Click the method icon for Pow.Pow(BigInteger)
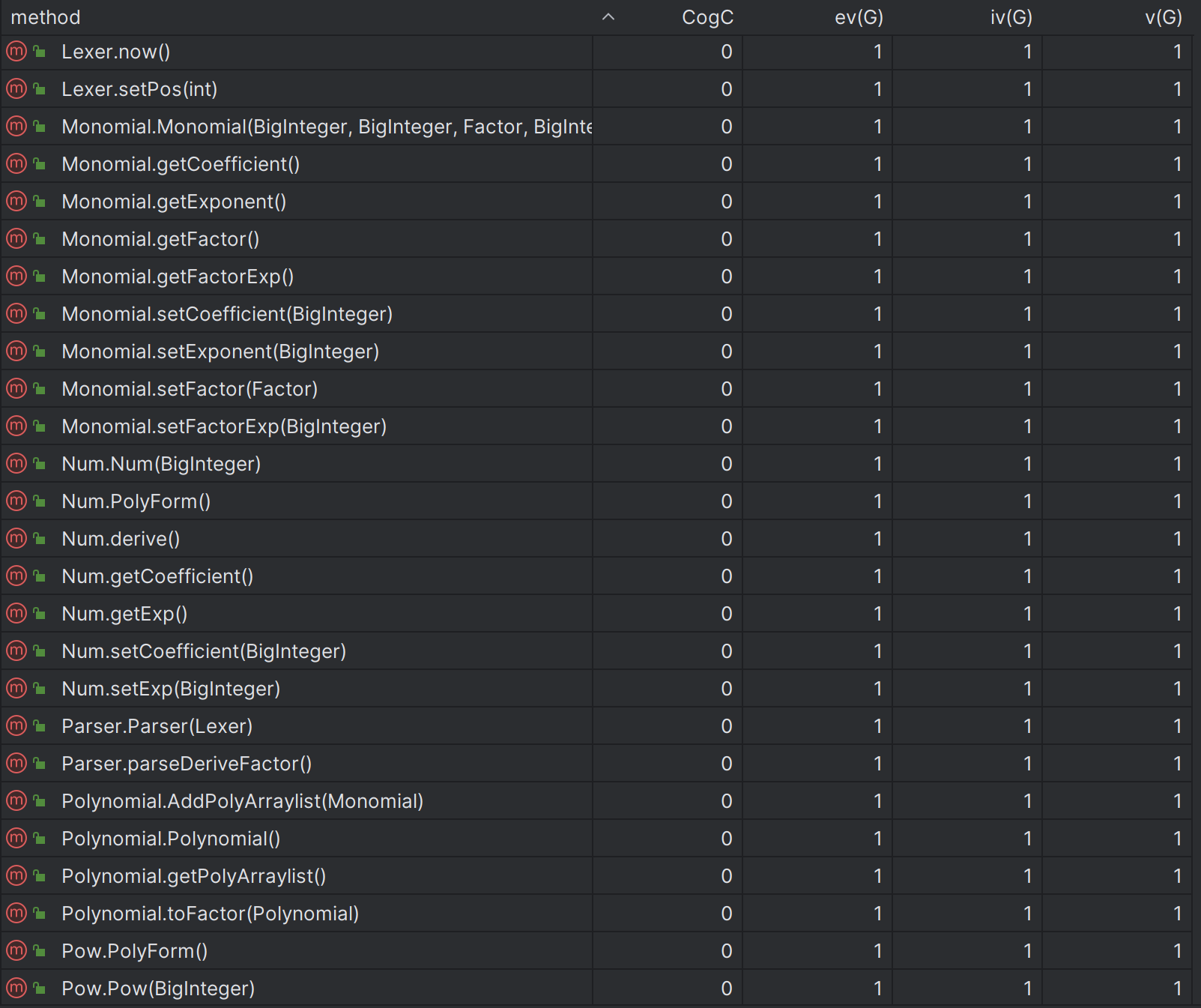Image resolution: width=1201 pixels, height=1008 pixels. pyautogui.click(x=16, y=989)
